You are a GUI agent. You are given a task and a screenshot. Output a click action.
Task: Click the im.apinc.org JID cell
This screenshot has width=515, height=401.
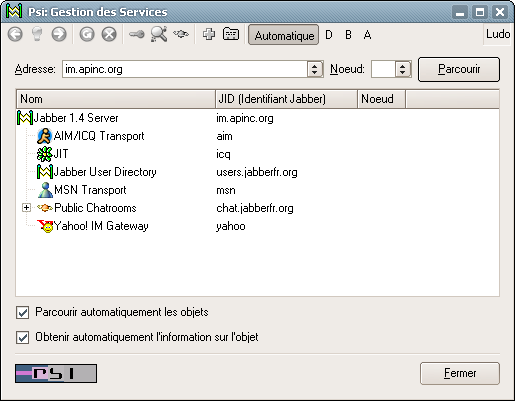click(x=245, y=118)
